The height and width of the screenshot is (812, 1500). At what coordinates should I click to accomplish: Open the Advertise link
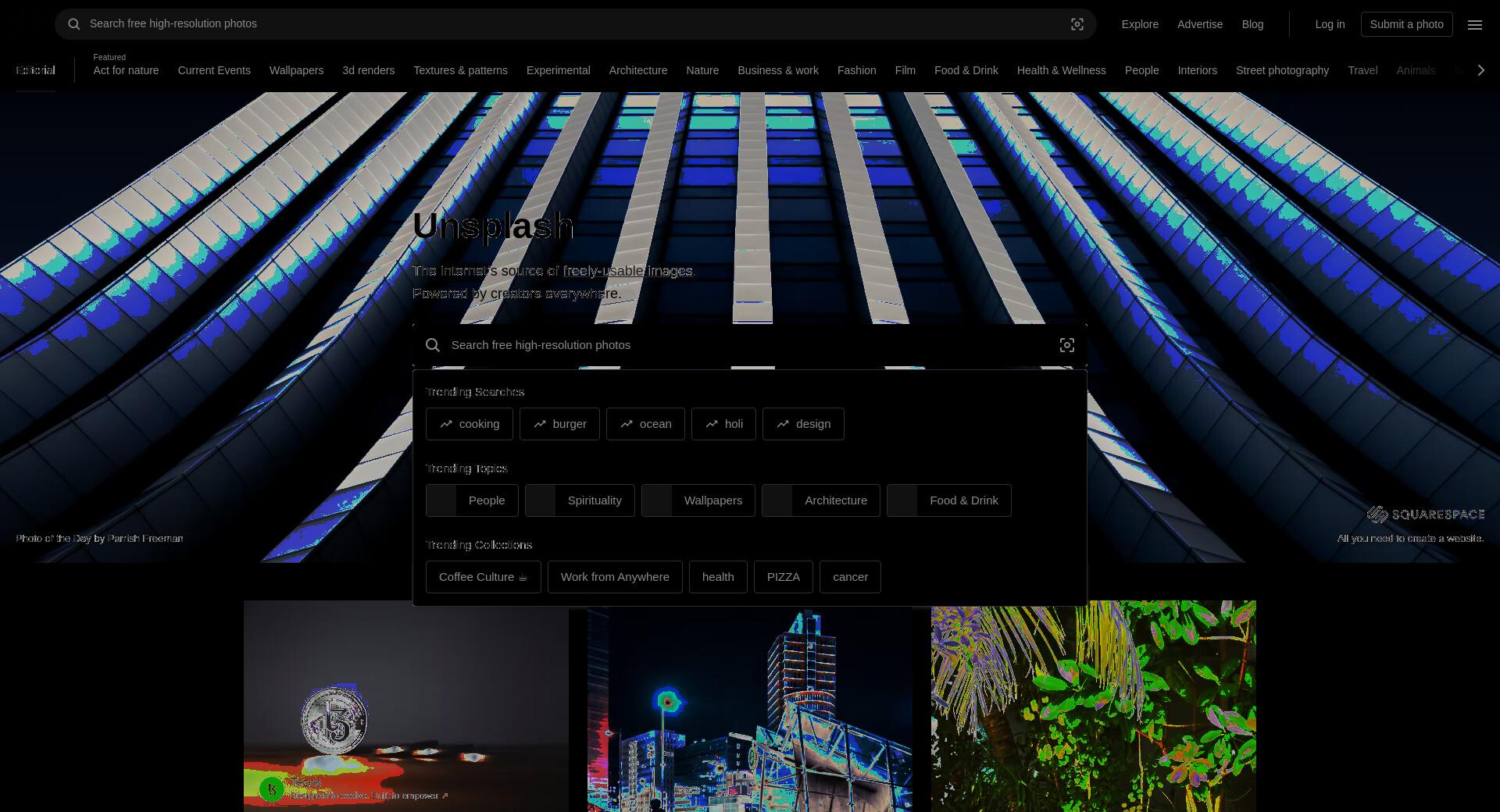click(x=1200, y=24)
